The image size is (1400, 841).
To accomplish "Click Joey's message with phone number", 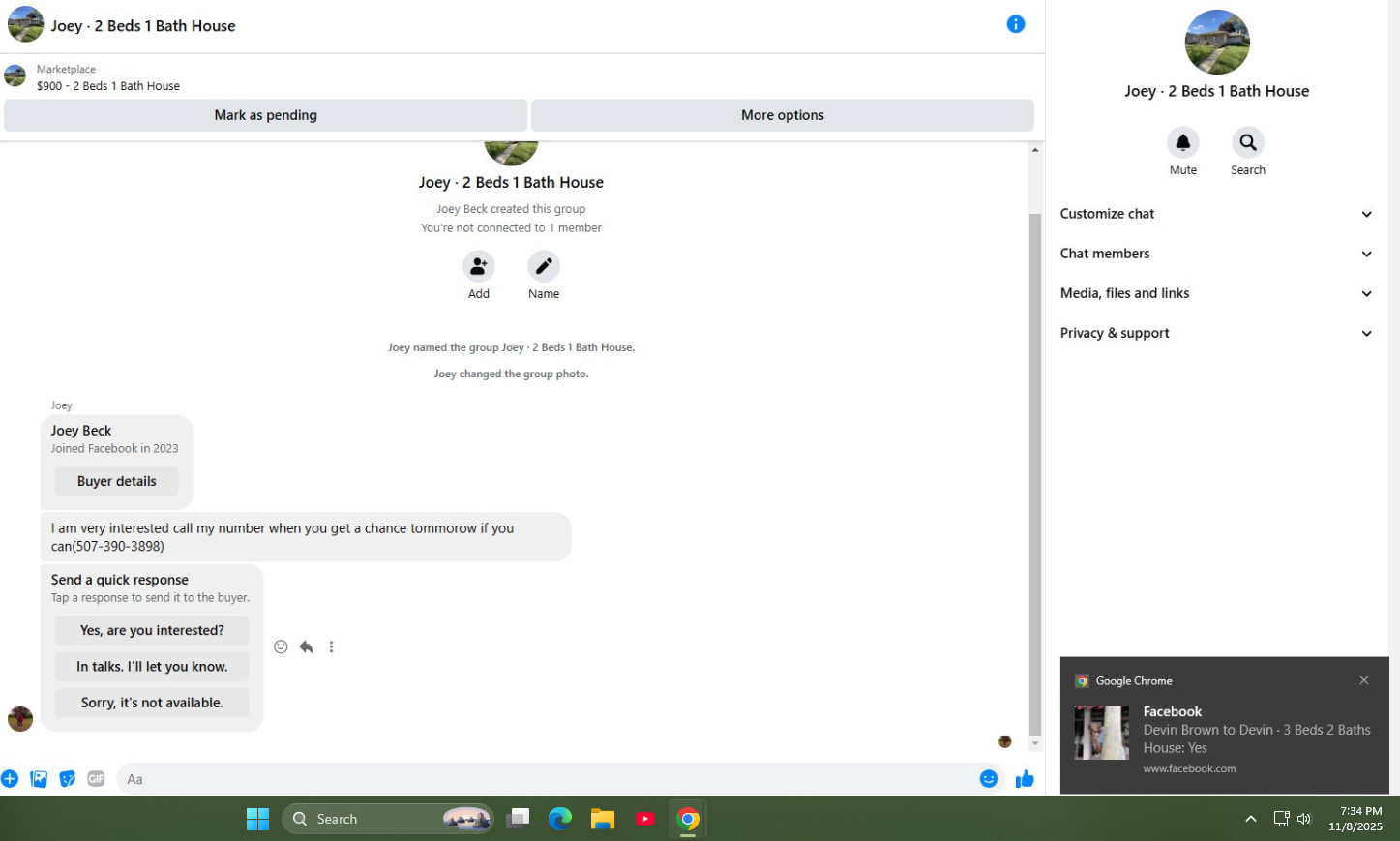I will 306,537.
